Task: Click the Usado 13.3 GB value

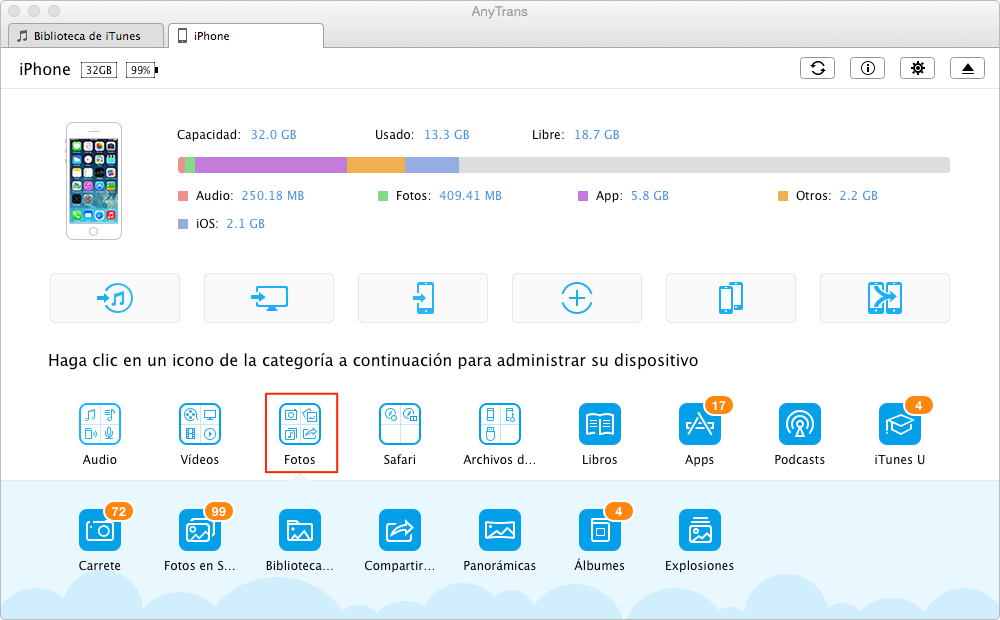Action: tap(447, 135)
